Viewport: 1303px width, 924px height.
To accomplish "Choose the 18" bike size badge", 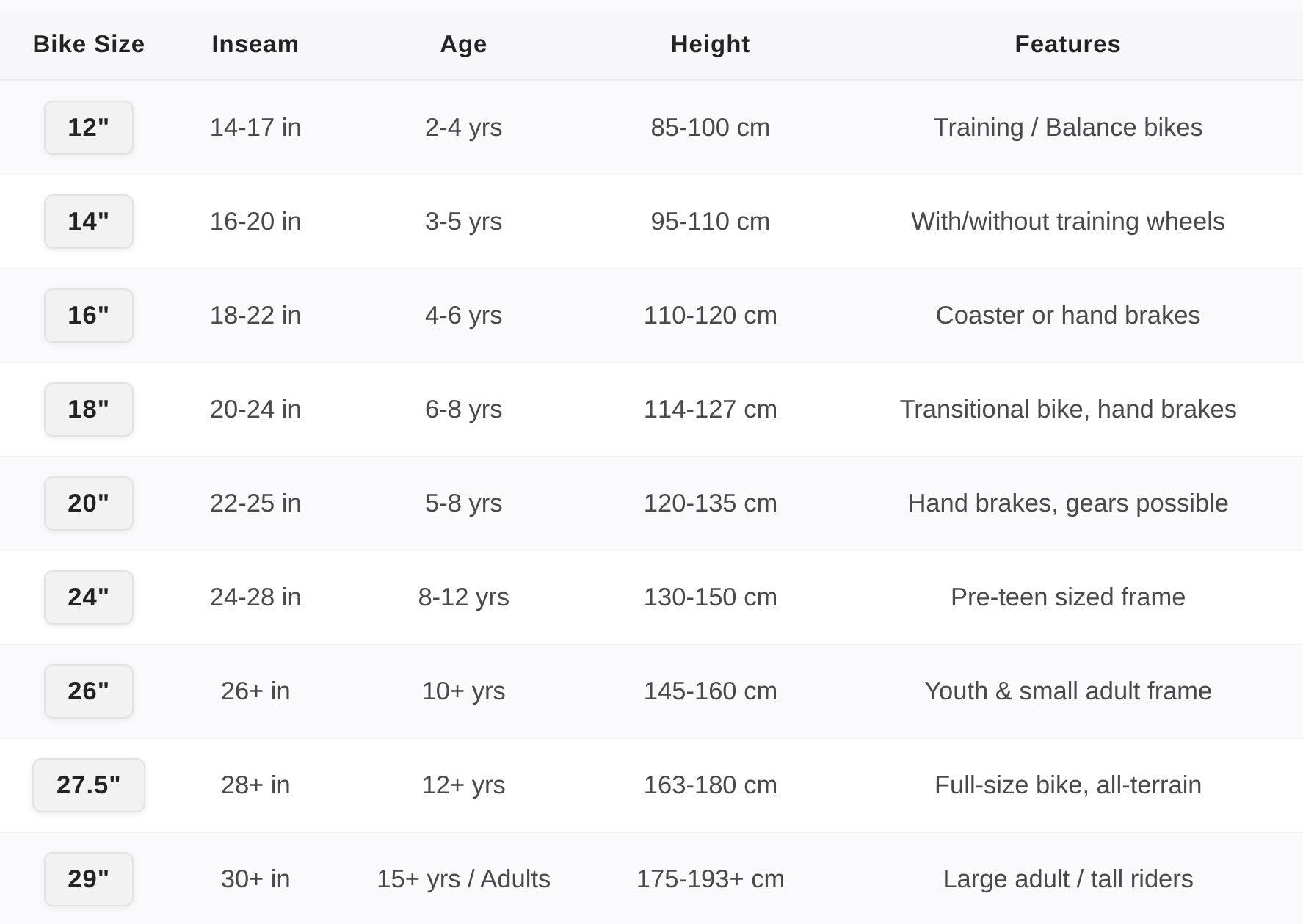I will (x=89, y=410).
